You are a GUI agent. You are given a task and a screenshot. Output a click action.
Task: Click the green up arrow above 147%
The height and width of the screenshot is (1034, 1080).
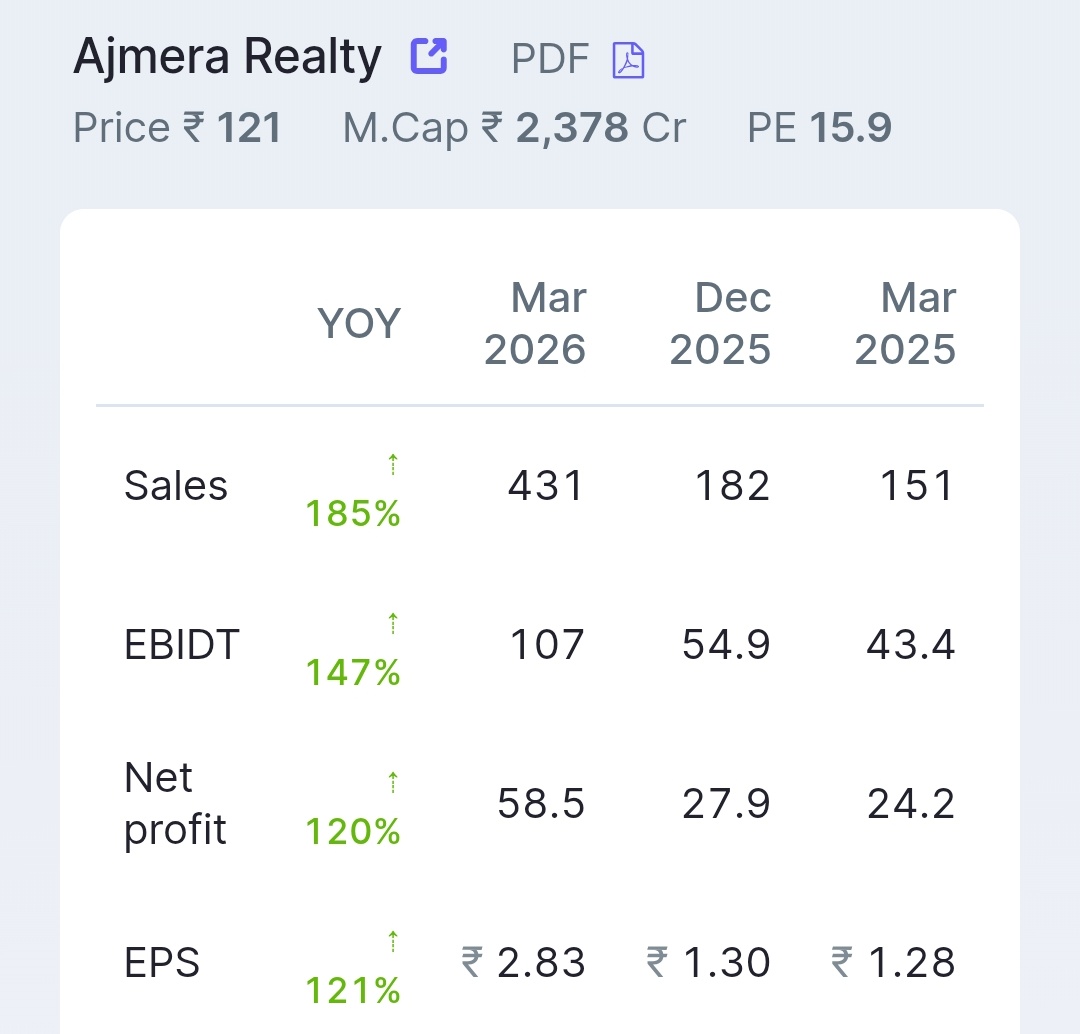(393, 623)
